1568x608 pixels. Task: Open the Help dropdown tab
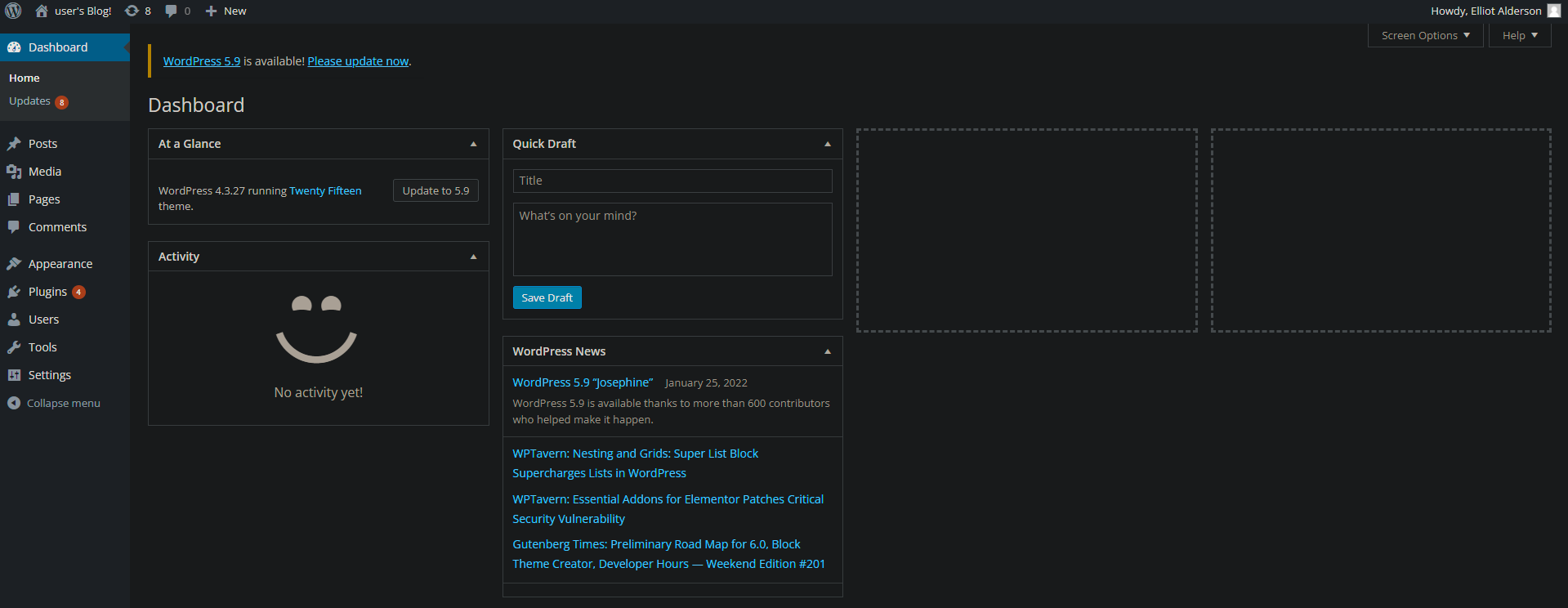(1519, 35)
